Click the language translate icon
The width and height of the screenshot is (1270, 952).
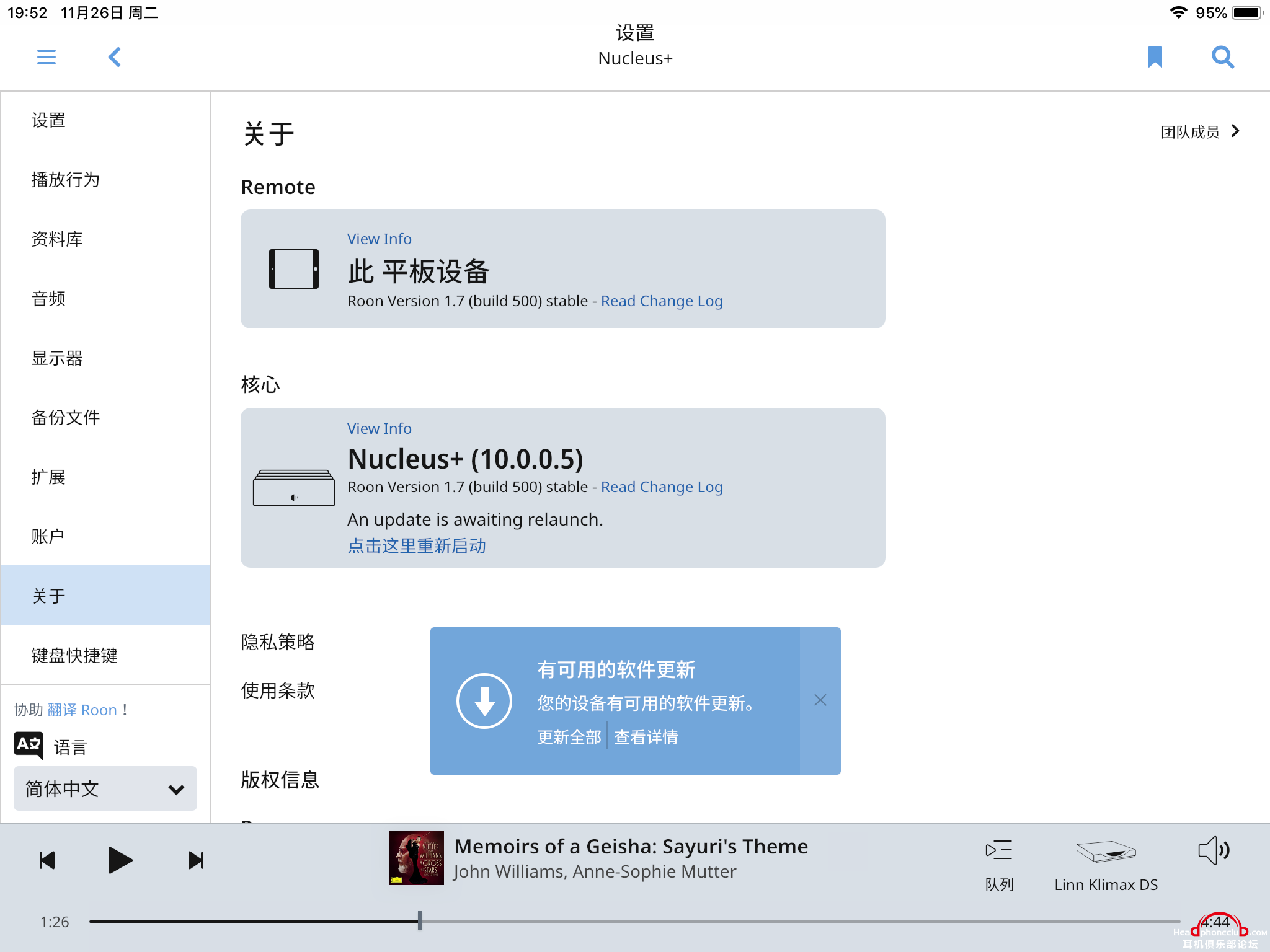pos(29,746)
